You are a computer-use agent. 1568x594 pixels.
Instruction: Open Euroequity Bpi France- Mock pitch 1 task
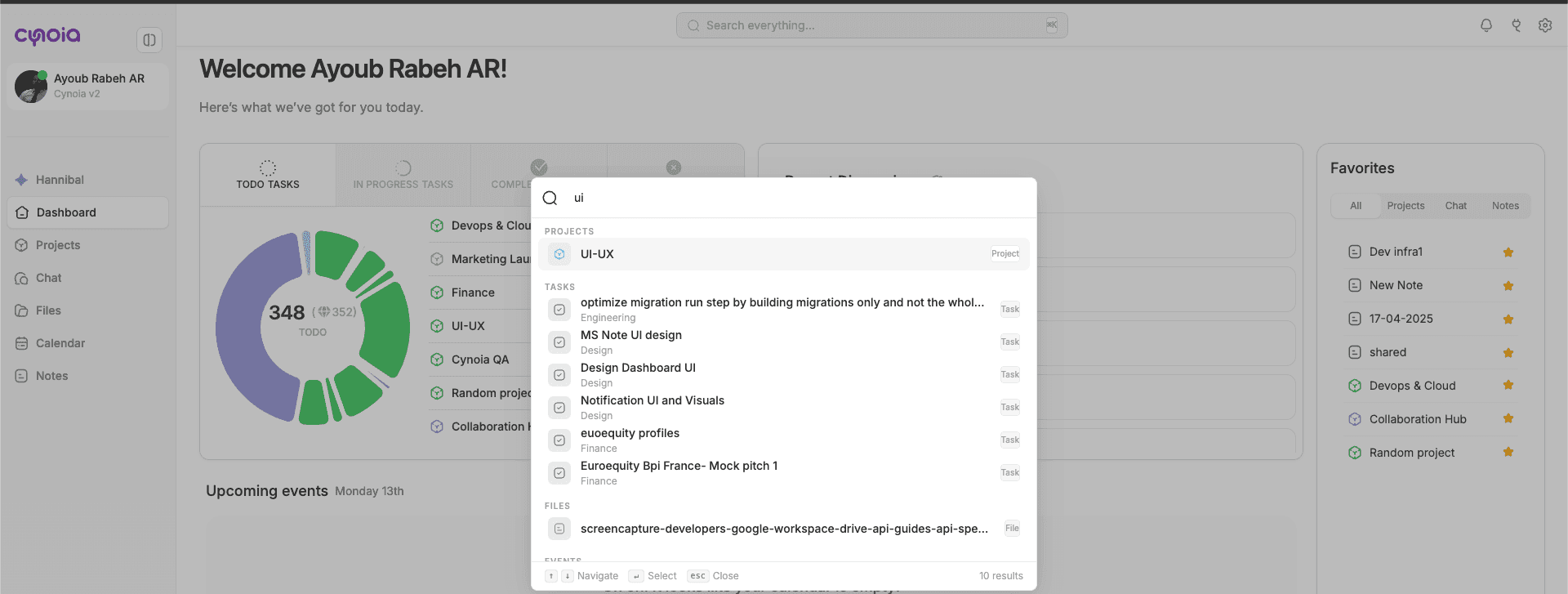784,473
